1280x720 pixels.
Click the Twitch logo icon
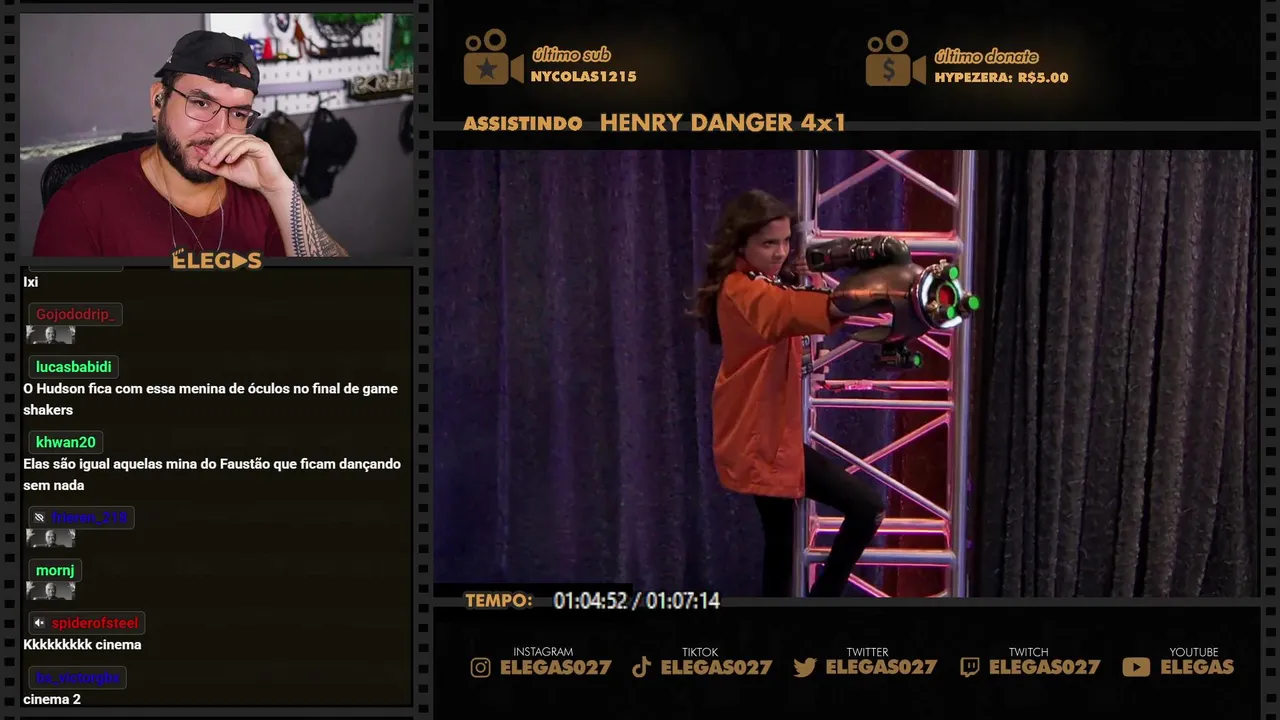(x=970, y=667)
